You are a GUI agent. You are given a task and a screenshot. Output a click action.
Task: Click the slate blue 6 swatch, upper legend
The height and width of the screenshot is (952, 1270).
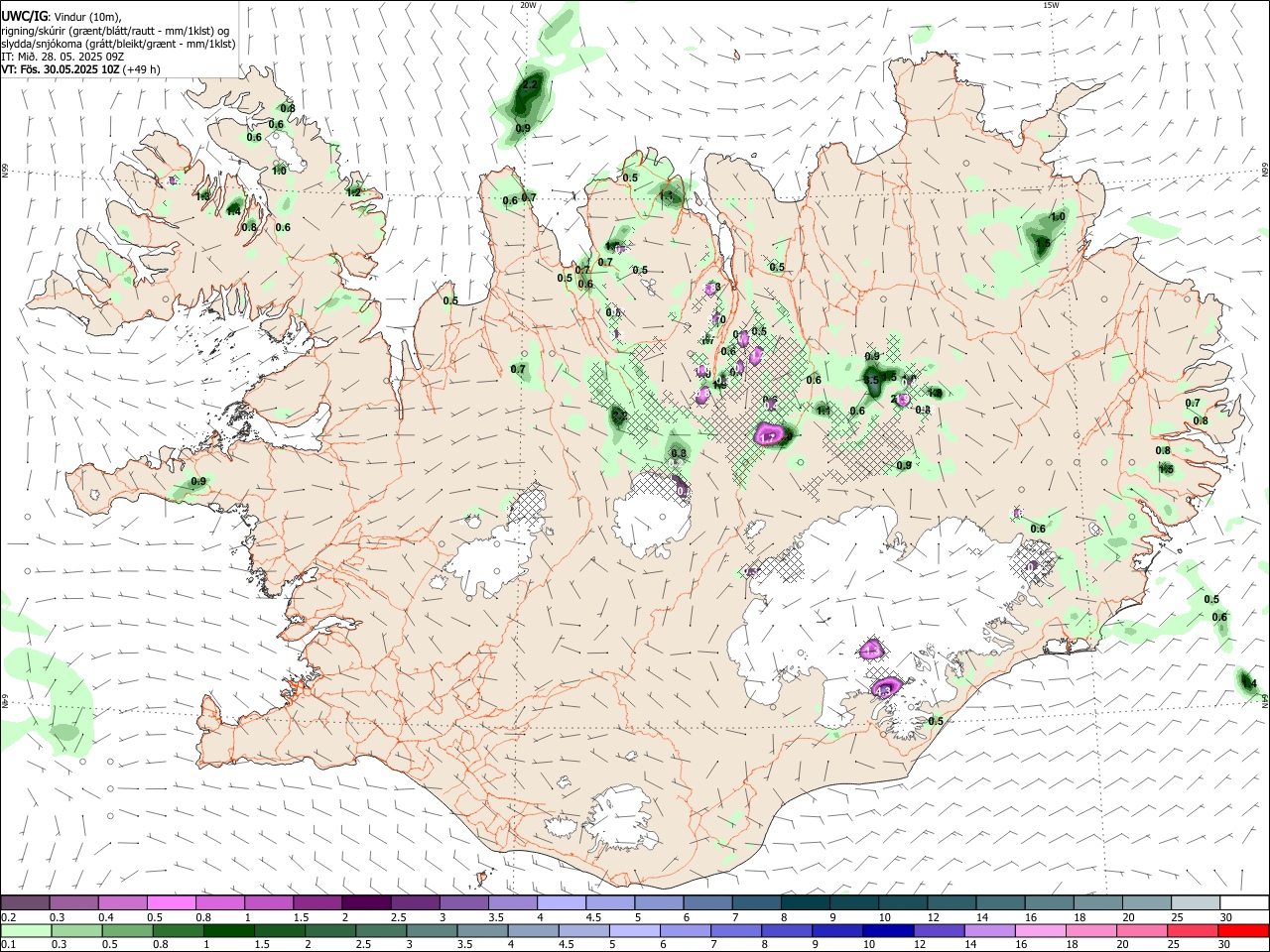707,903
